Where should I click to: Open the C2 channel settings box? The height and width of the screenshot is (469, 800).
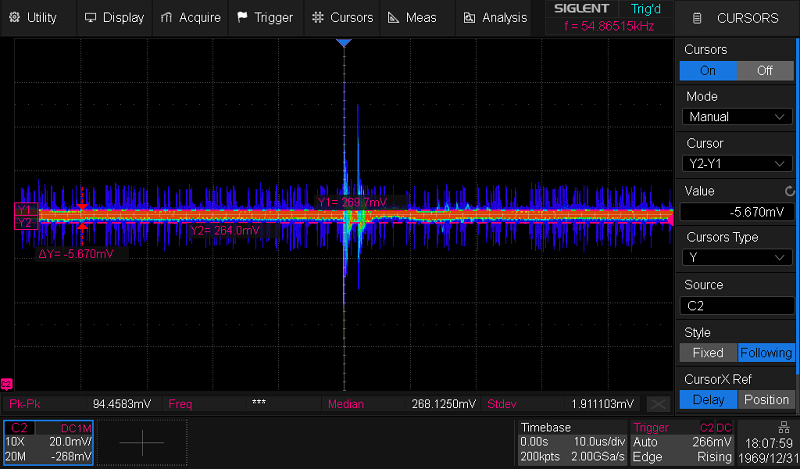tap(49, 443)
